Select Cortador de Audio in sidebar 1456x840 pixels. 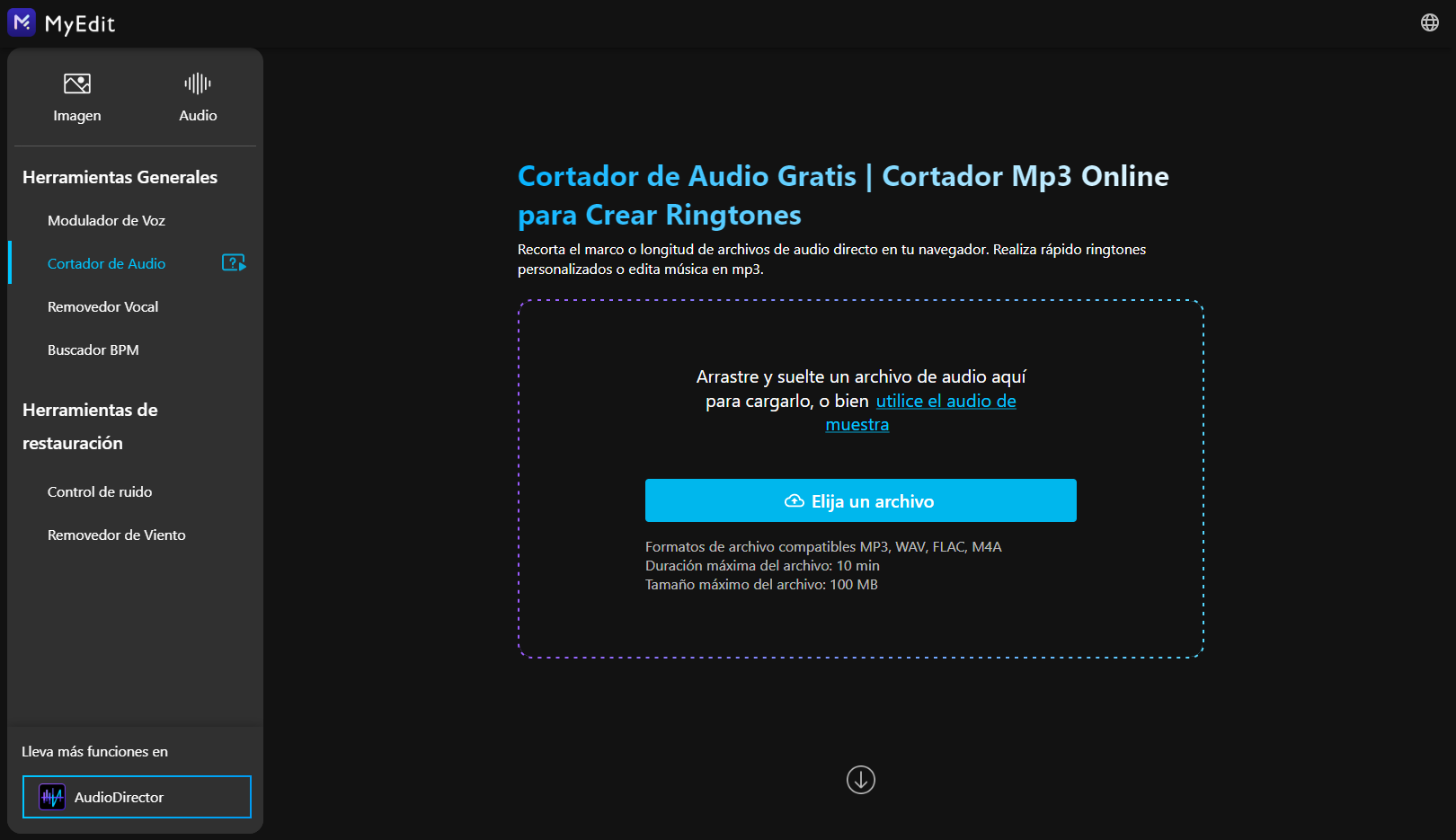(106, 263)
